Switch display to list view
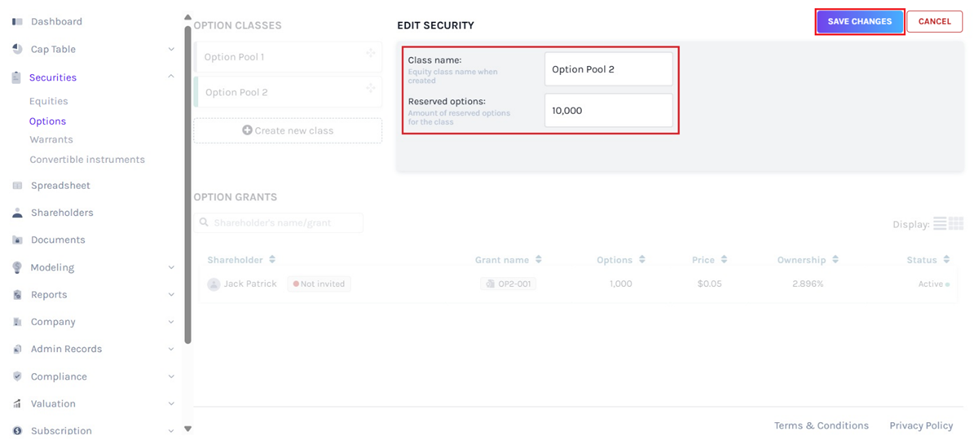Image resolution: width=974 pixels, height=440 pixels. (940, 224)
